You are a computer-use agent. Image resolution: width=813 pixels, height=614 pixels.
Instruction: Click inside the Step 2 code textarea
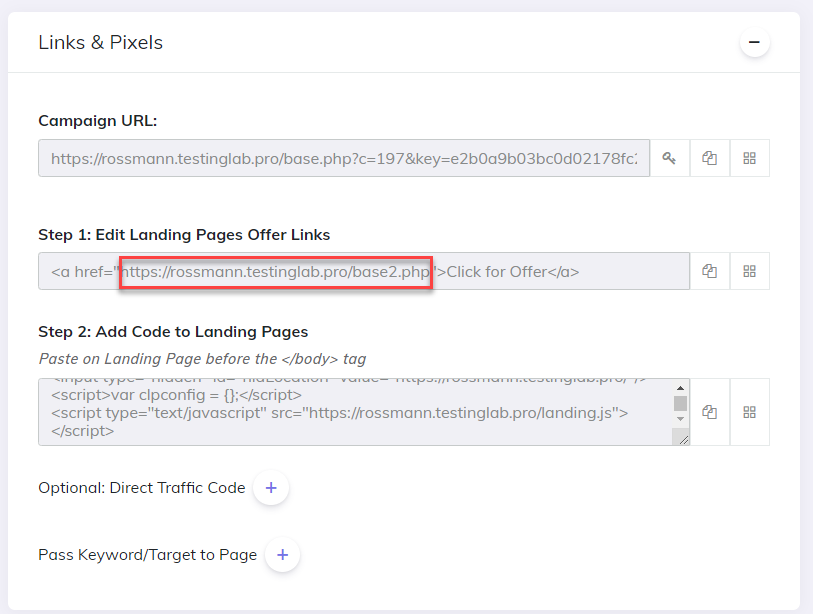pos(355,412)
